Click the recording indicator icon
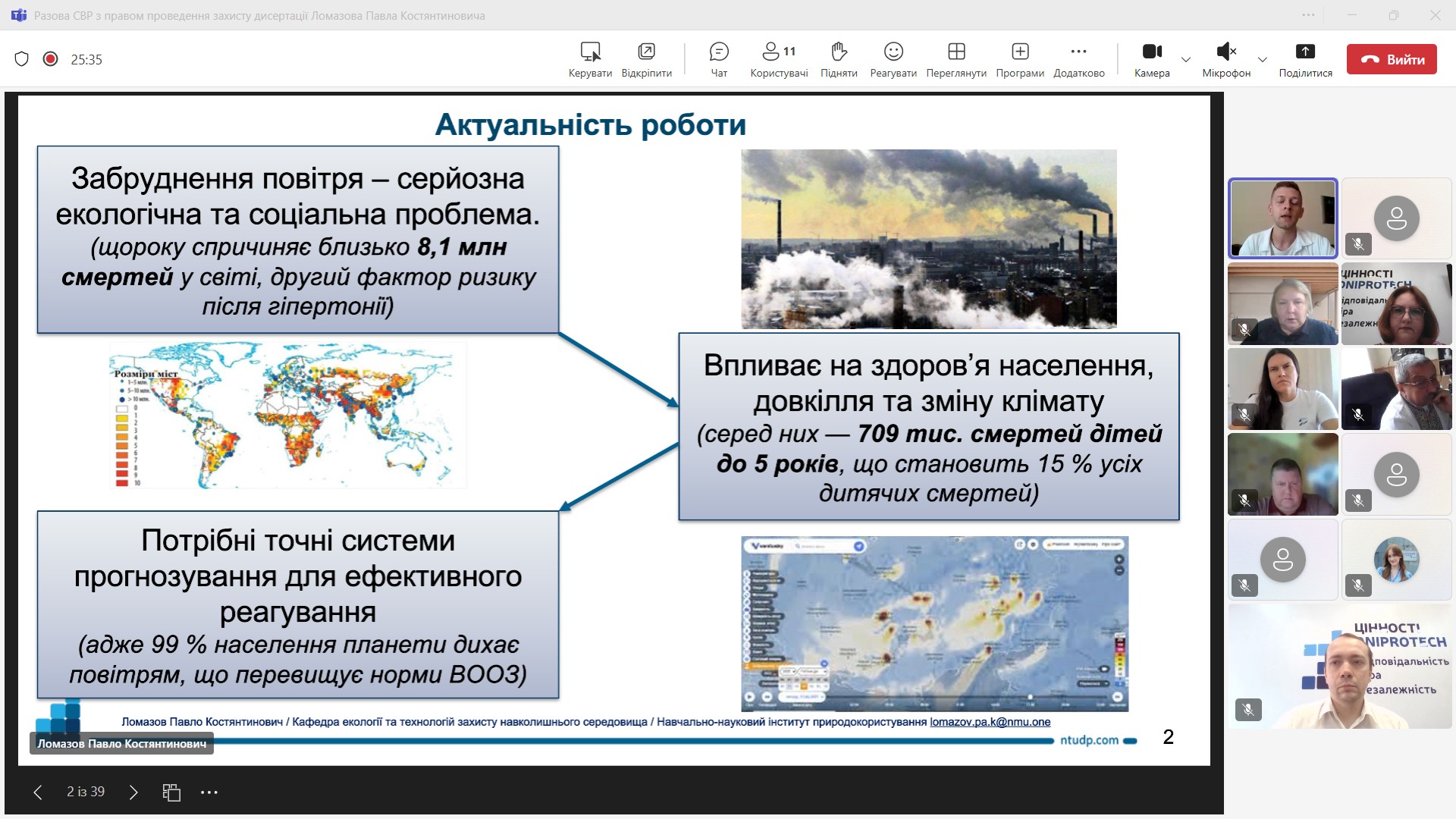Image resolution: width=1456 pixels, height=819 pixels. [51, 59]
